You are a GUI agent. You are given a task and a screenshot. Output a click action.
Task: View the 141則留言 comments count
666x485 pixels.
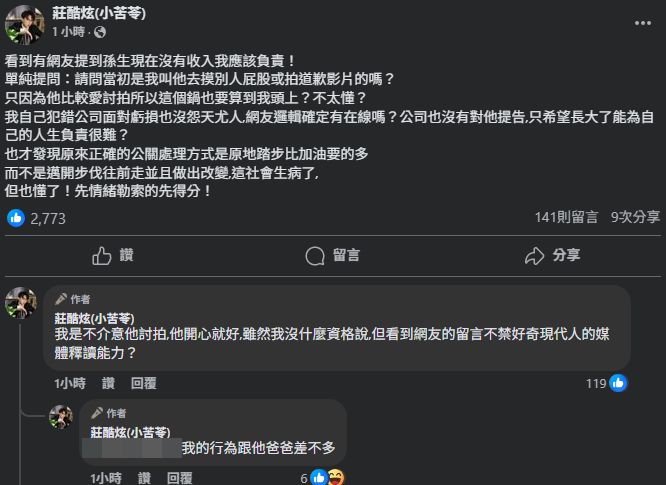click(566, 217)
